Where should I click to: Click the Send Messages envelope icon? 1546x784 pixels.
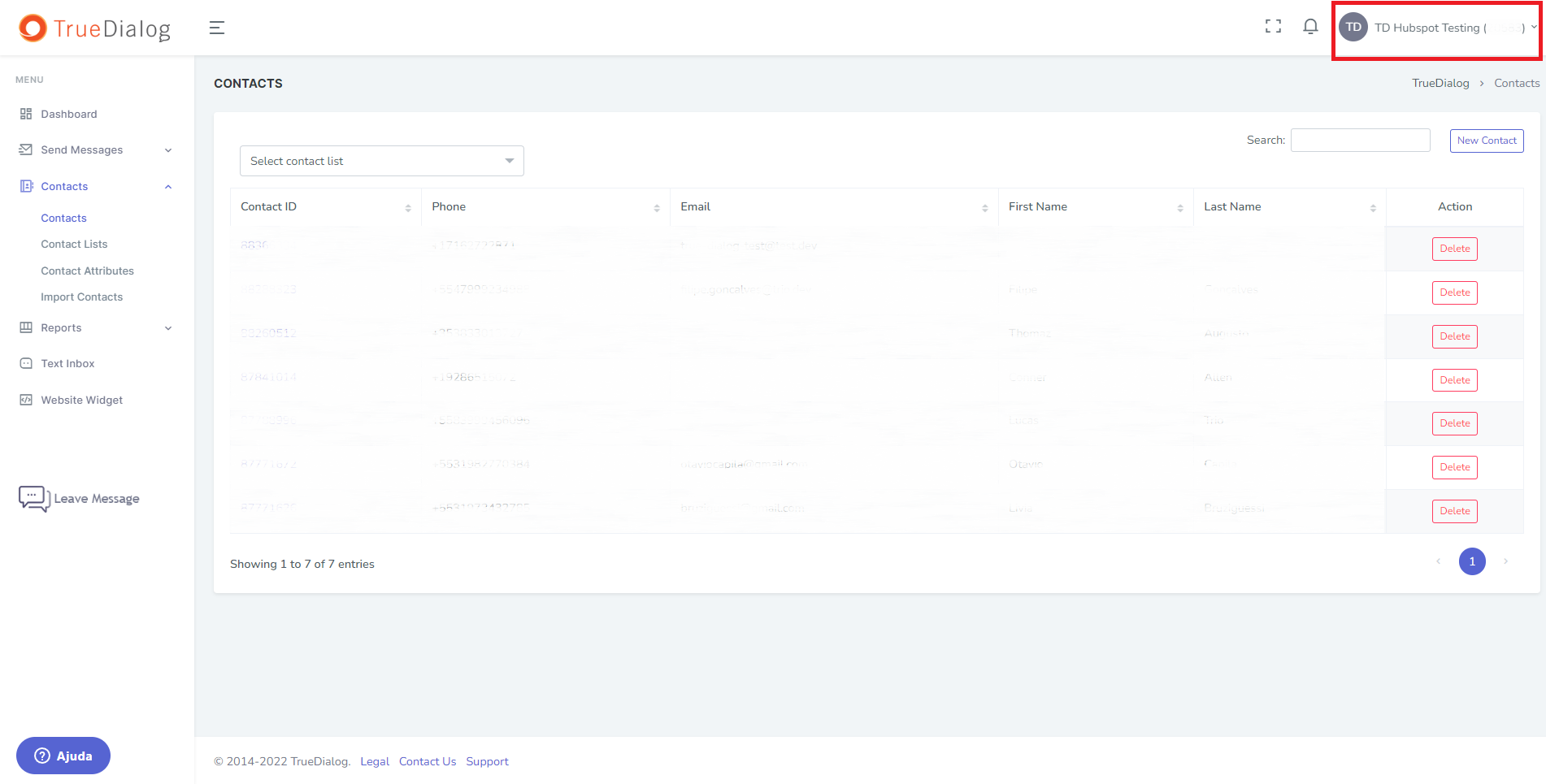[26, 149]
